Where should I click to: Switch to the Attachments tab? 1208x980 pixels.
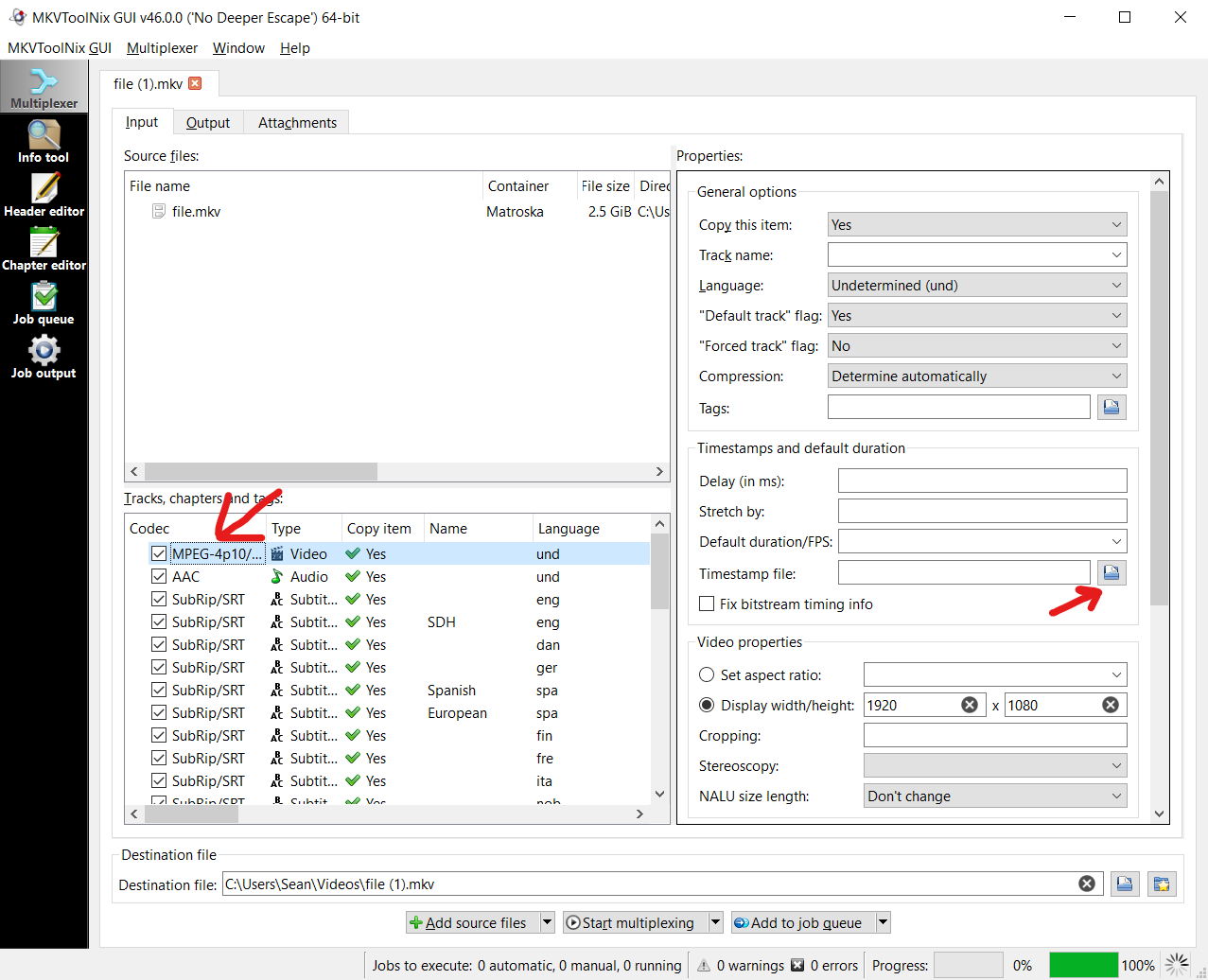tap(297, 122)
